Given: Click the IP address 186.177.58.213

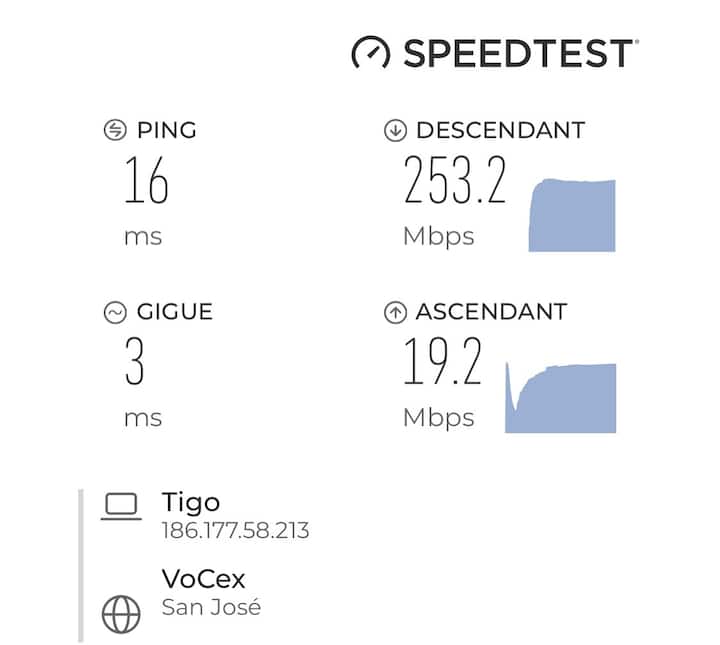Looking at the screenshot, I should [x=235, y=530].
